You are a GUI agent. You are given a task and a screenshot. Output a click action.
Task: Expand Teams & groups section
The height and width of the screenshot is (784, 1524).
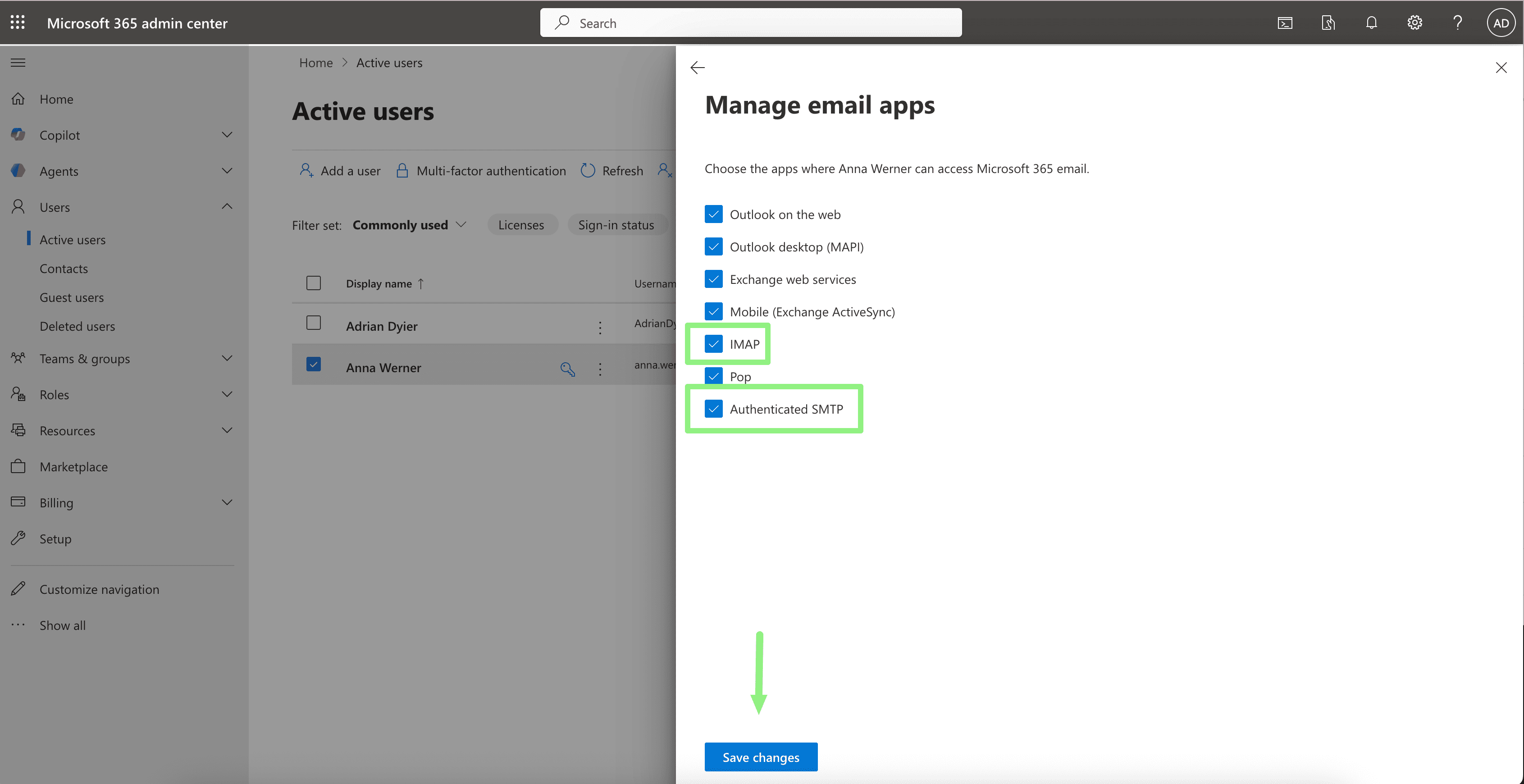227,359
